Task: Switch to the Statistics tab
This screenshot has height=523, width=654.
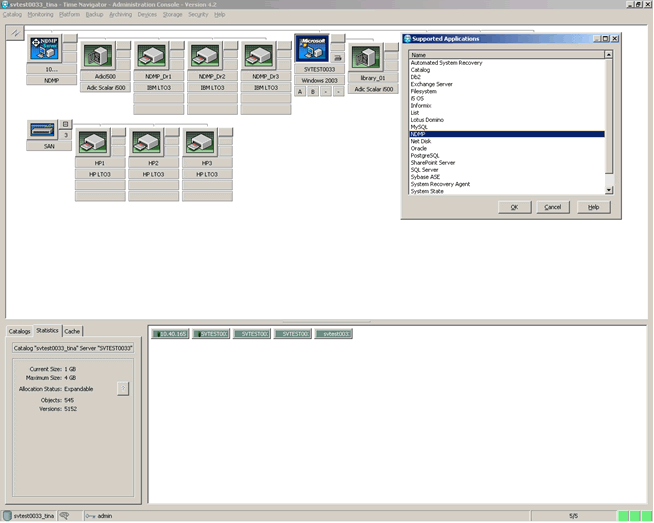Action: [47, 331]
